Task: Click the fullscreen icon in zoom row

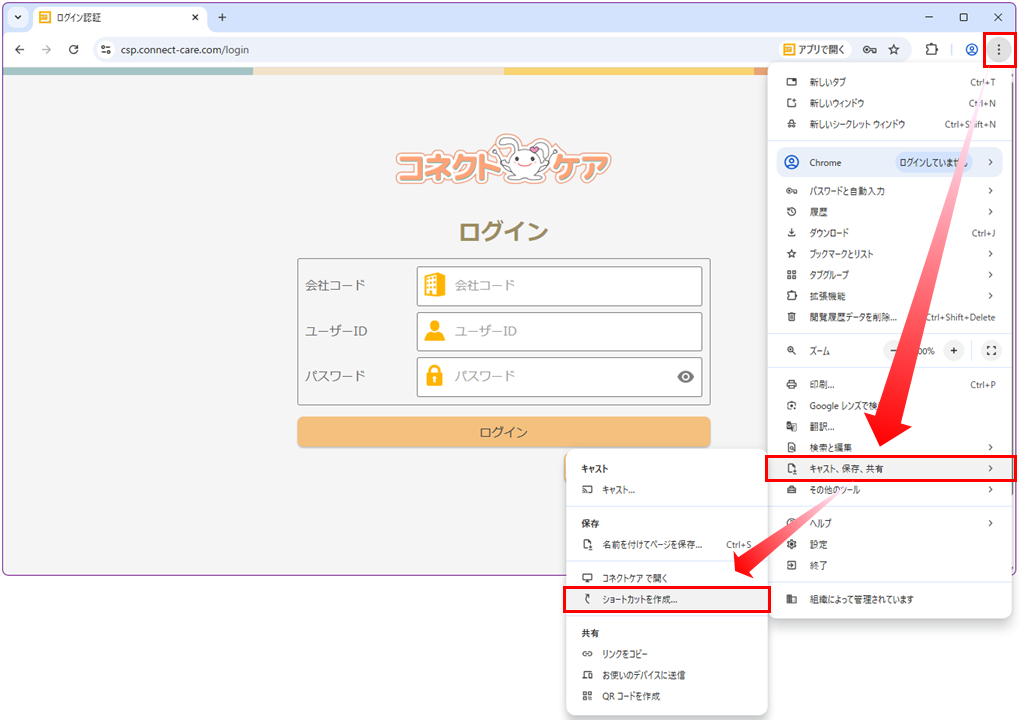Action: click(x=991, y=351)
